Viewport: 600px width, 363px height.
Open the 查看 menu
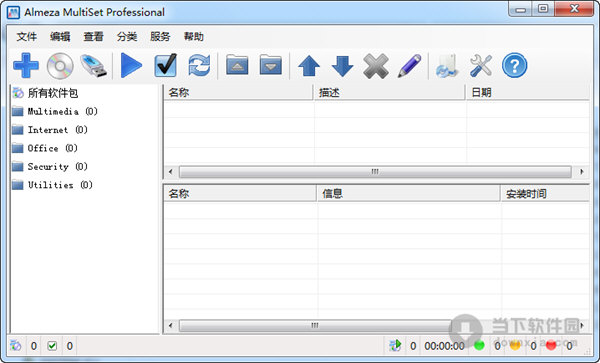(93, 37)
